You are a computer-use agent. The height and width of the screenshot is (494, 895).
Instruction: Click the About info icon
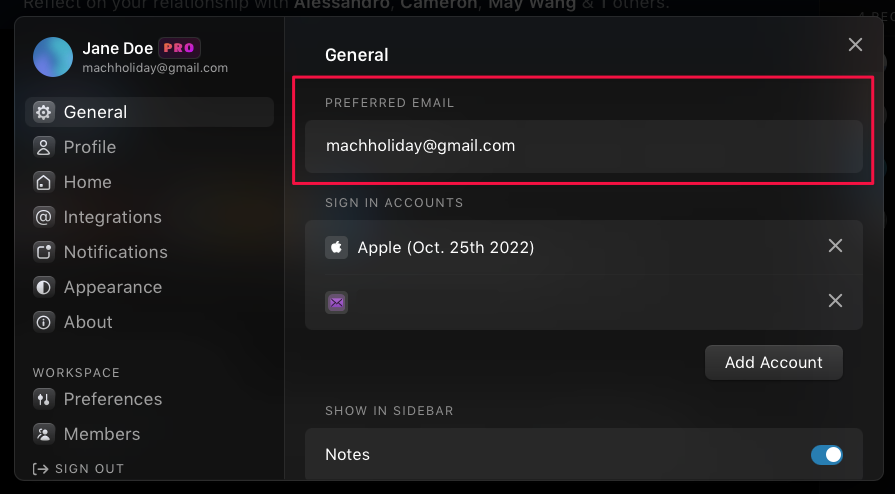click(43, 322)
